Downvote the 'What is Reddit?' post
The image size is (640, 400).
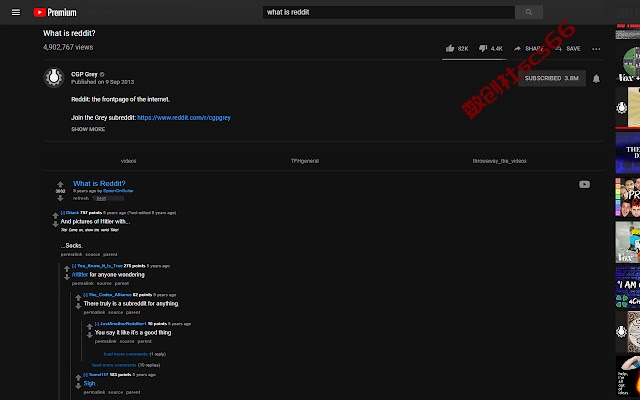coord(60,198)
